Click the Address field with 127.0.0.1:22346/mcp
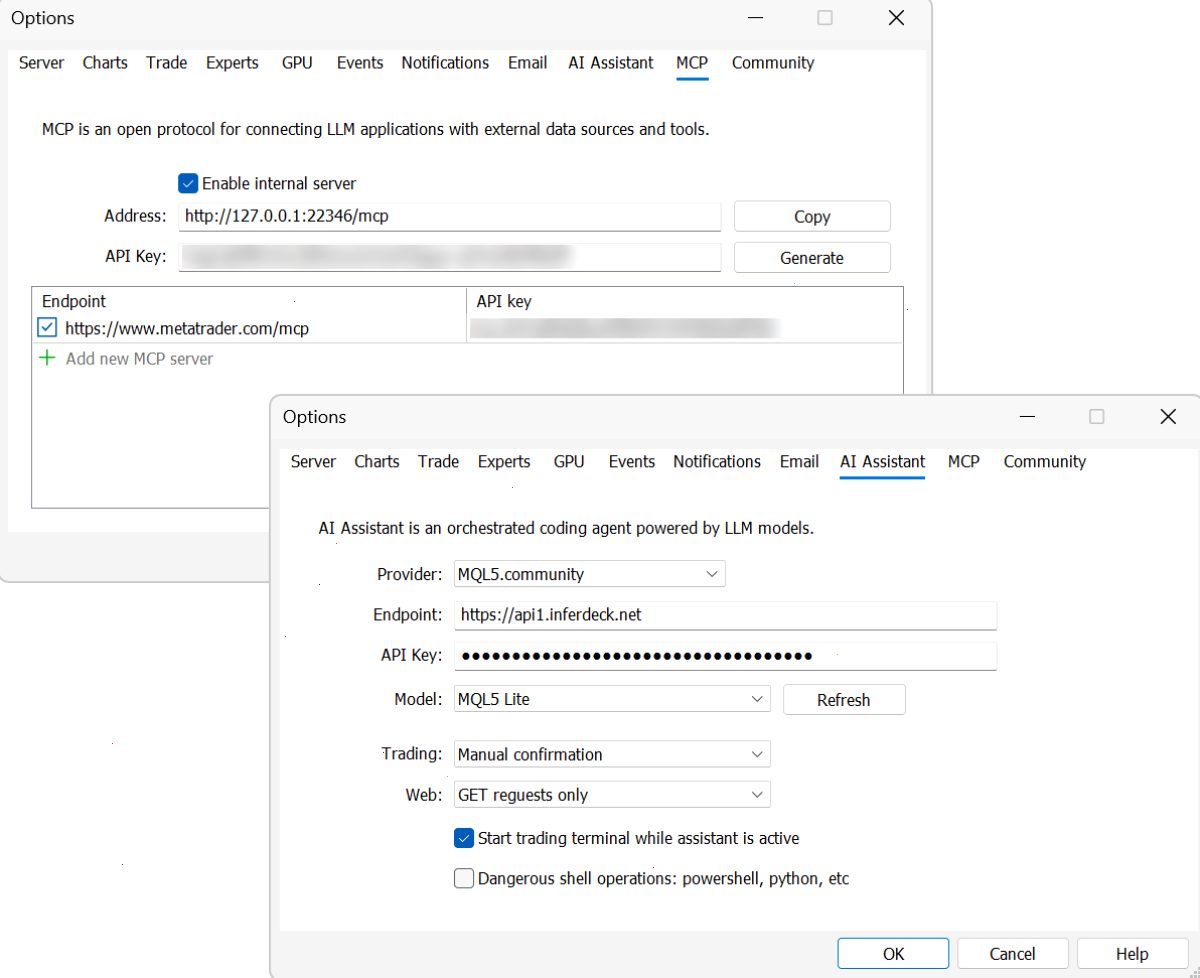1200x978 pixels. point(450,216)
